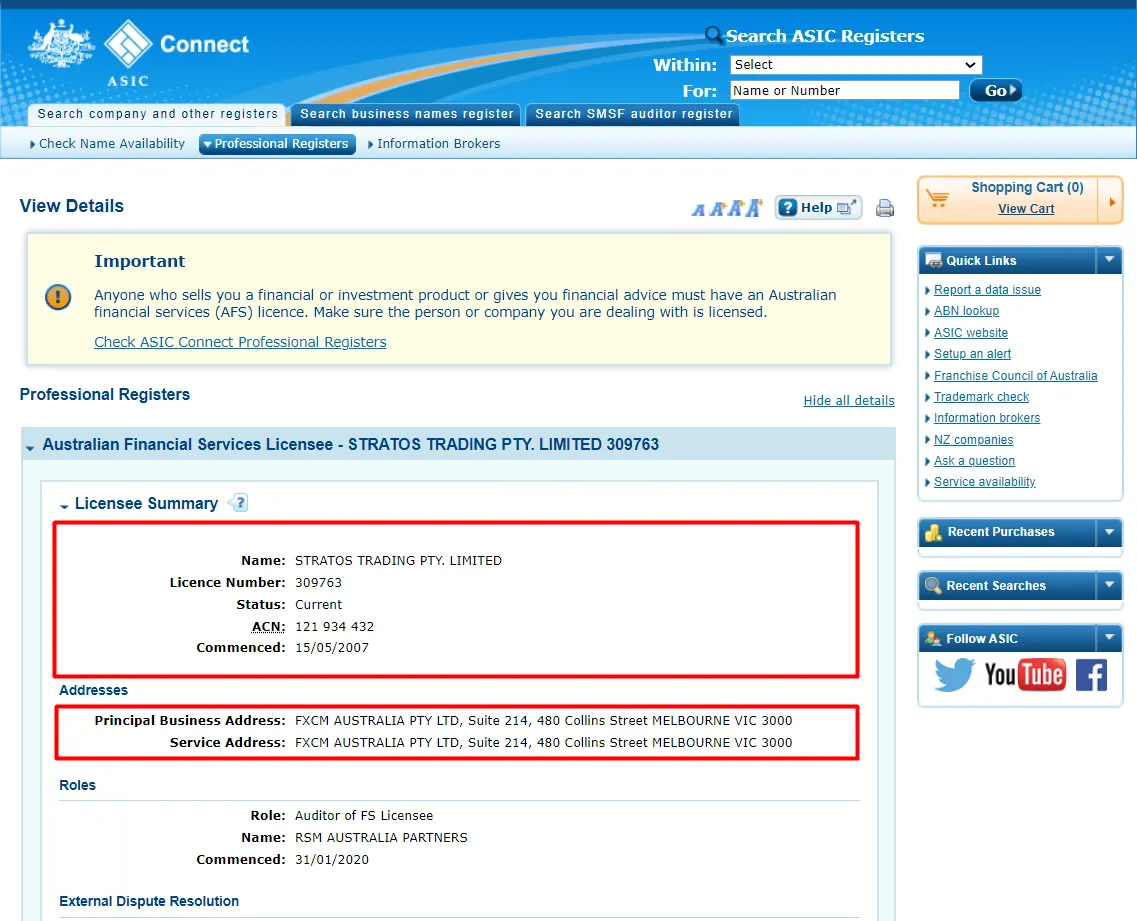The width and height of the screenshot is (1137, 921).
Task: Collapse the Licensee Summary section
Action: tap(64, 505)
